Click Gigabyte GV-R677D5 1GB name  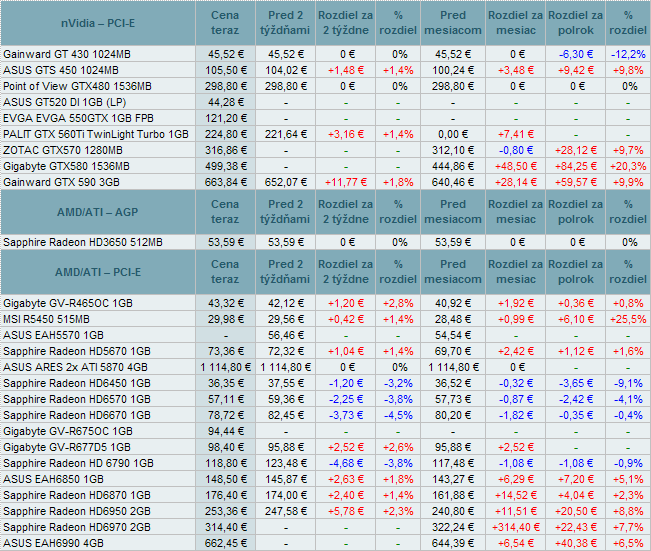point(67,448)
